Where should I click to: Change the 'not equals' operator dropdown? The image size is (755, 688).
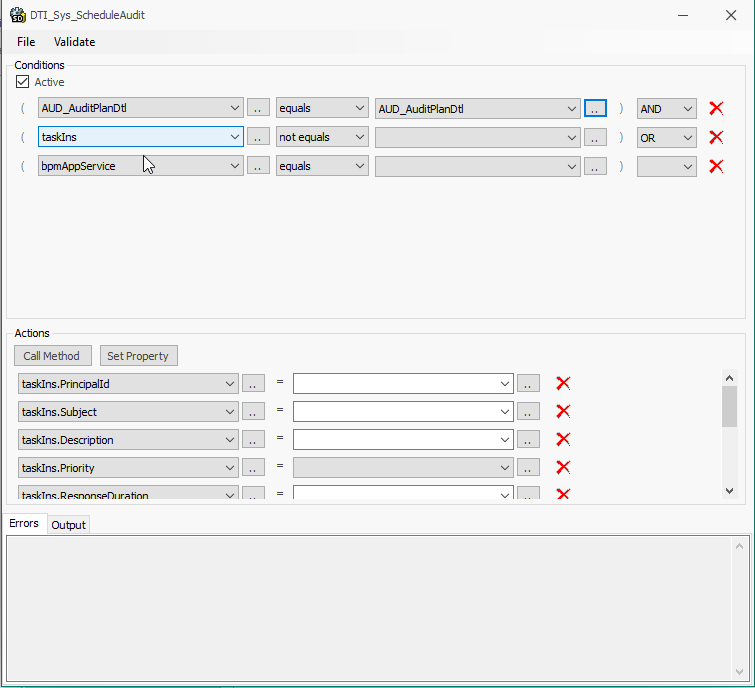click(x=322, y=137)
